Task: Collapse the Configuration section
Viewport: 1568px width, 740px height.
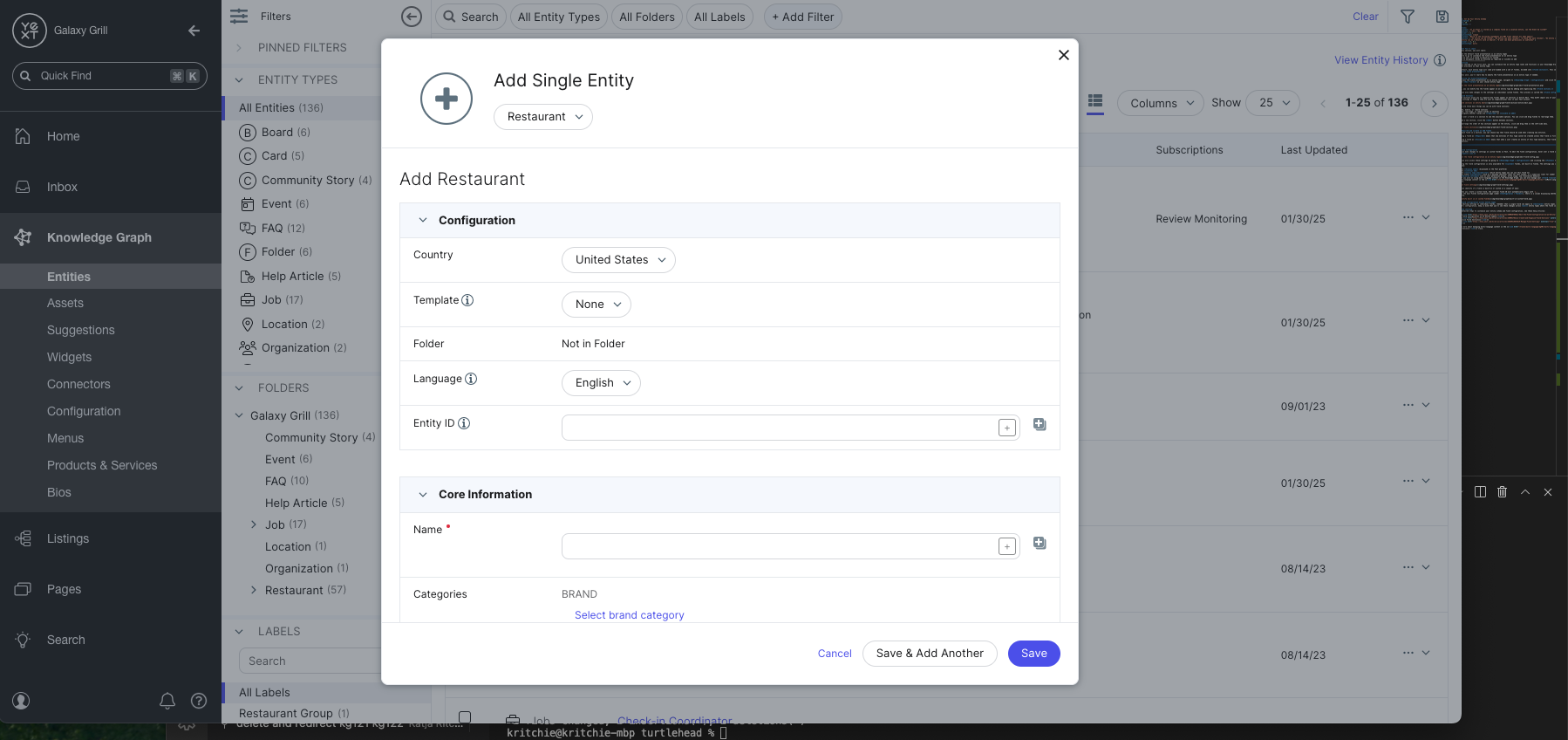Action: coord(423,221)
